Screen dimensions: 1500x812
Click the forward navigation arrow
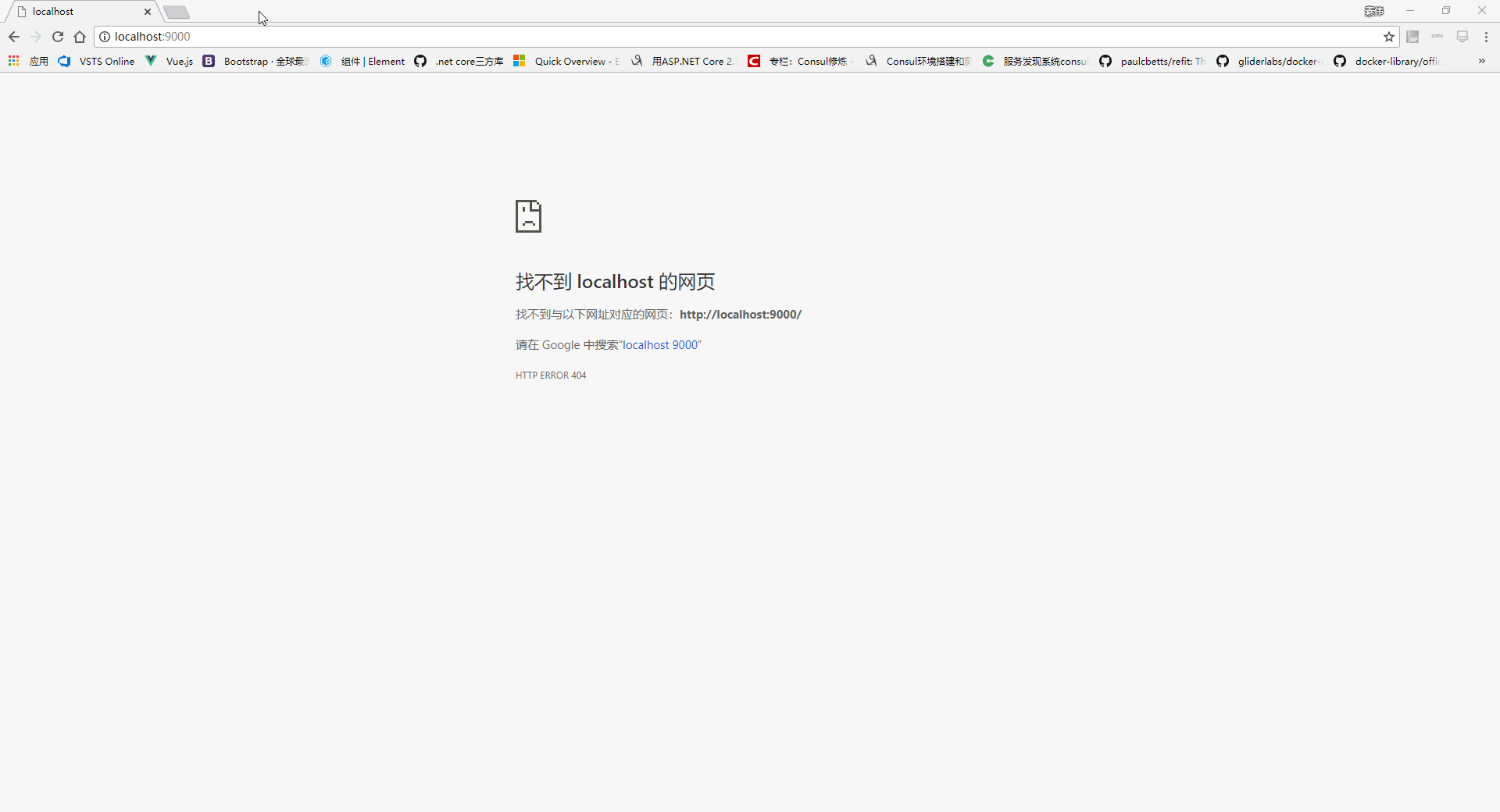click(36, 37)
